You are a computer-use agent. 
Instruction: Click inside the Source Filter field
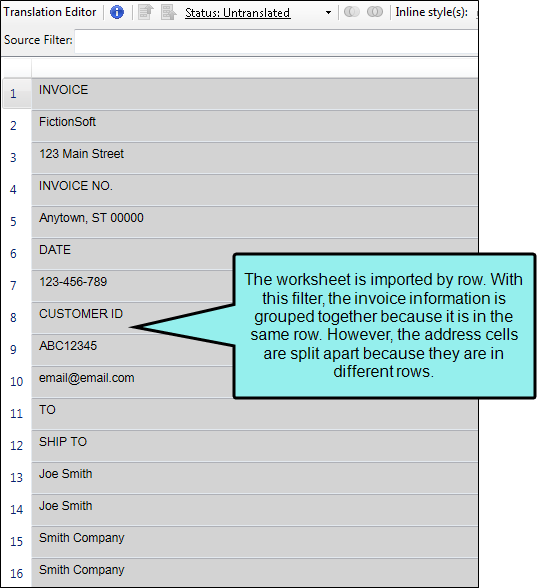pyautogui.click(x=276, y=41)
